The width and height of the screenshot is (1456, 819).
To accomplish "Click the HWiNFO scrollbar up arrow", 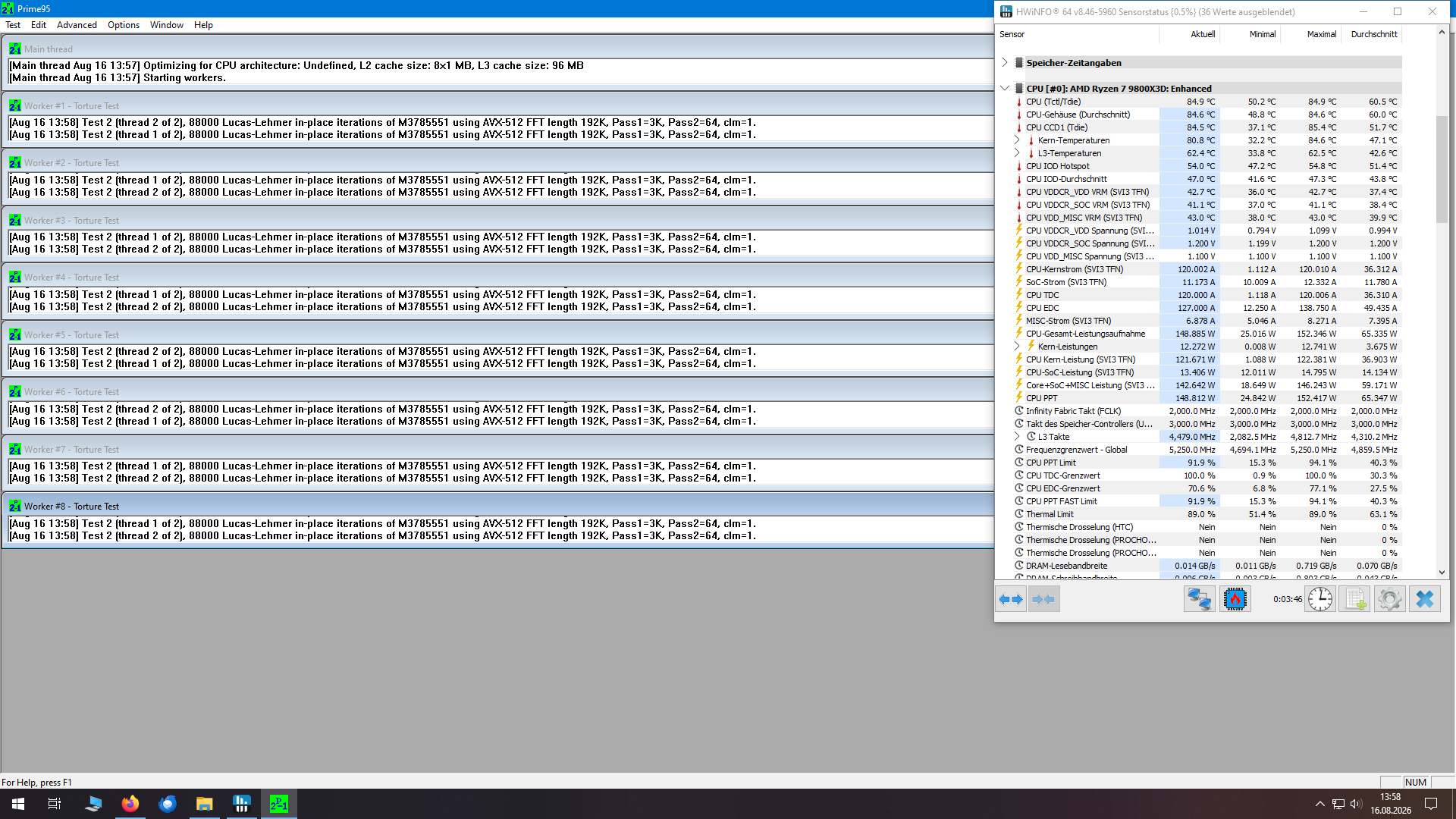I will tap(1442, 32).
